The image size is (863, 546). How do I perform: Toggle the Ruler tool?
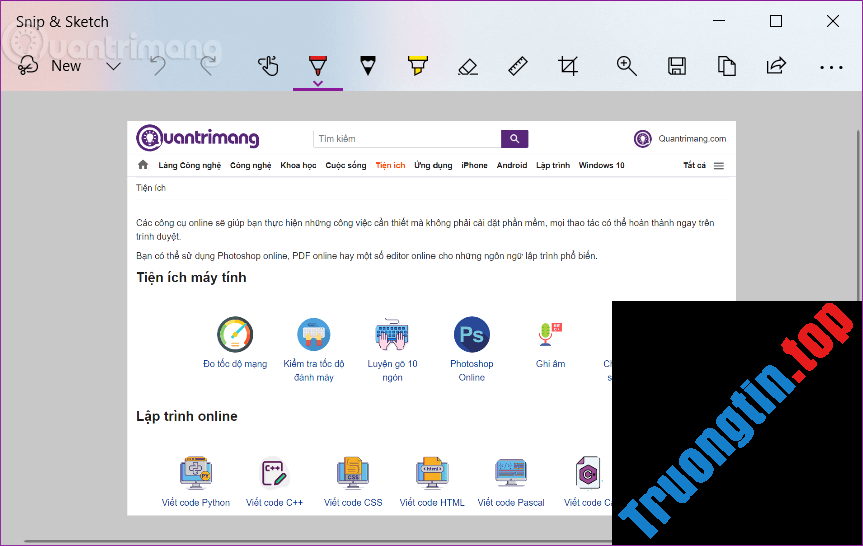tap(517, 66)
